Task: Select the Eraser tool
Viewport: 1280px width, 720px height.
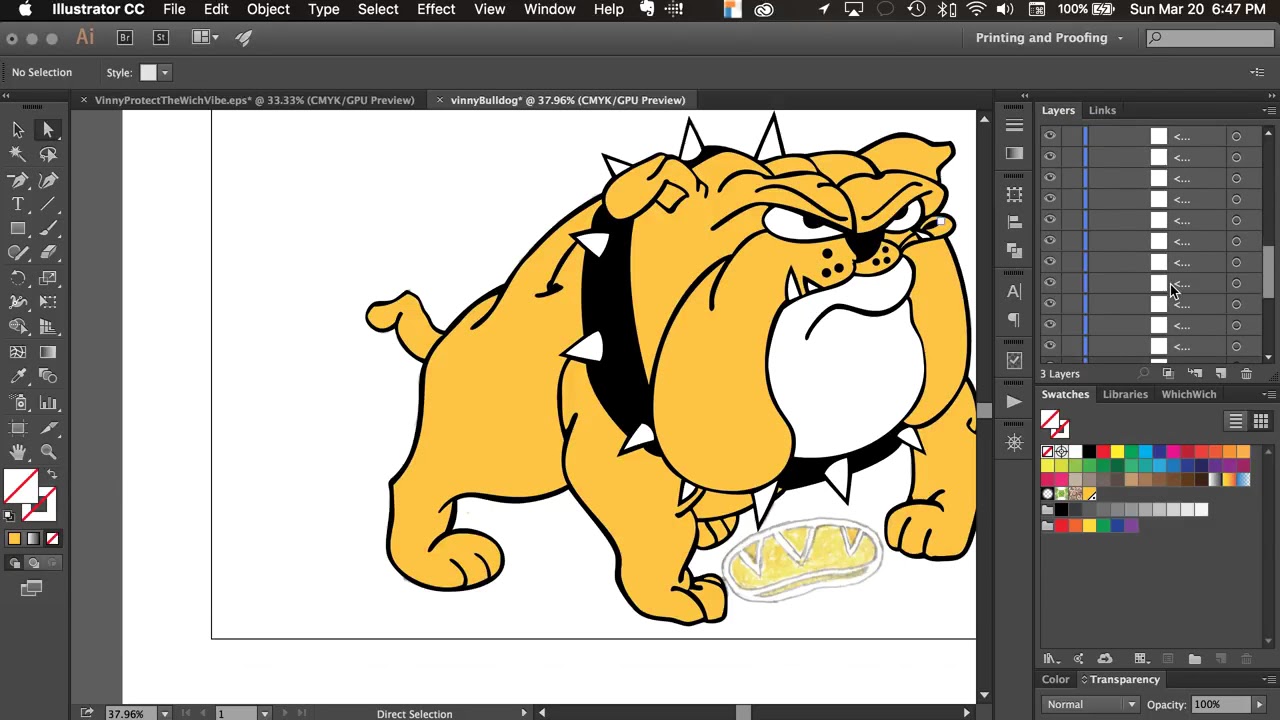Action: pyautogui.click(x=48, y=253)
